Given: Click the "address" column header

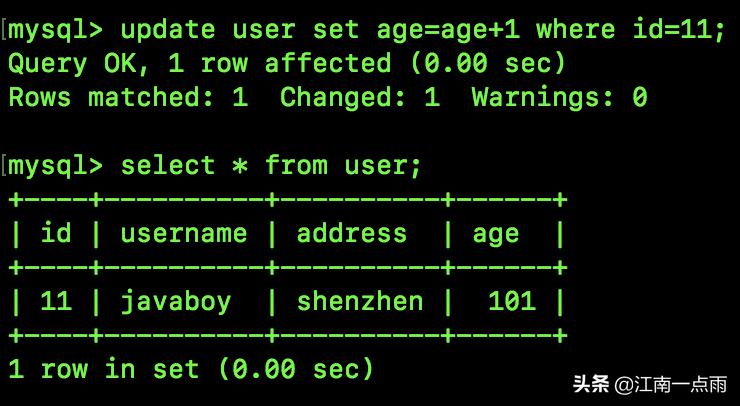Looking at the screenshot, I should (x=352, y=234).
